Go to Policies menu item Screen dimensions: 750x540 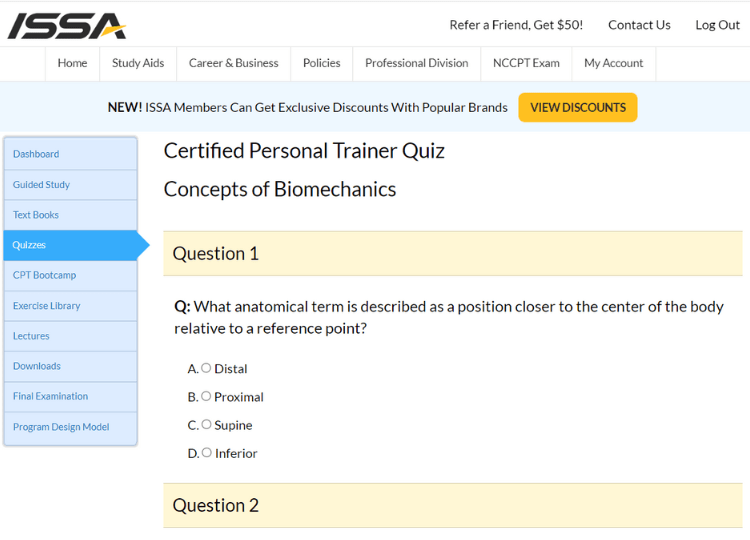click(x=321, y=63)
